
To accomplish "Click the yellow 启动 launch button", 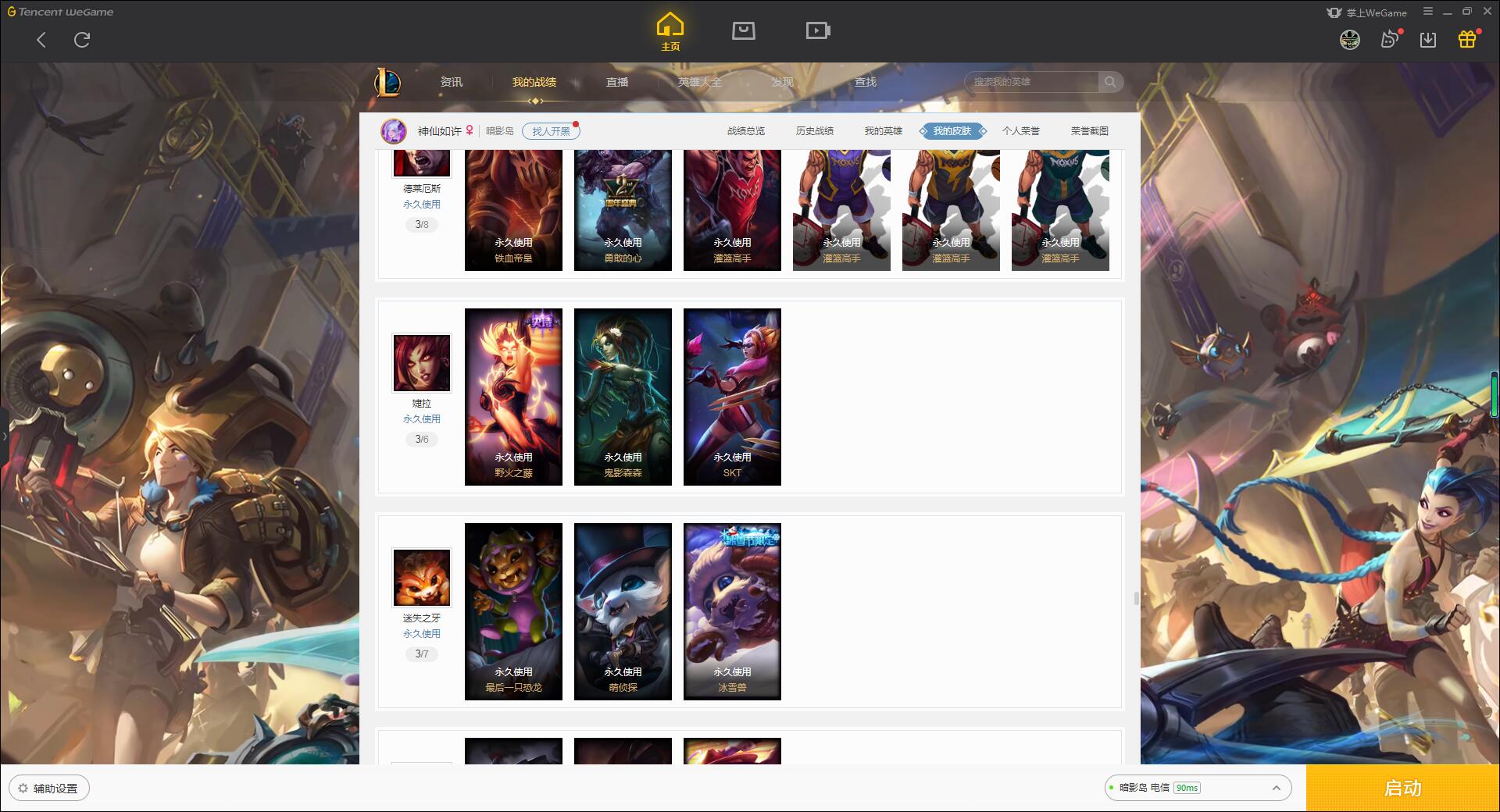I will 1402,788.
